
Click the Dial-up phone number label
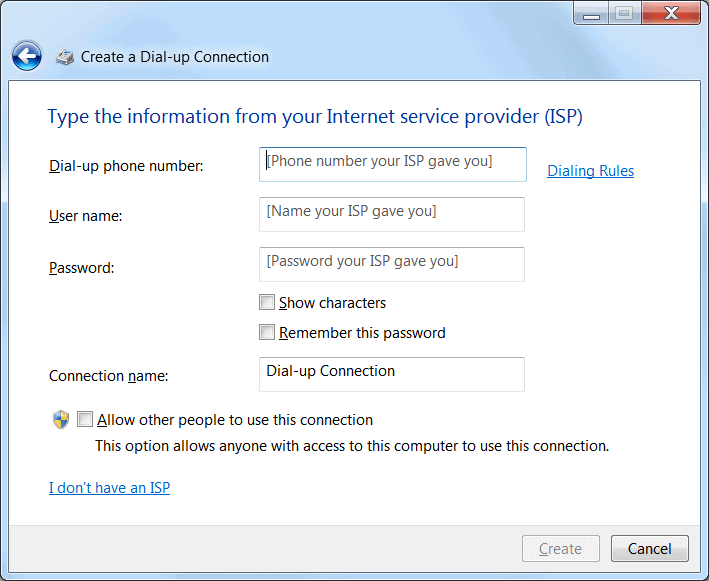(x=126, y=166)
